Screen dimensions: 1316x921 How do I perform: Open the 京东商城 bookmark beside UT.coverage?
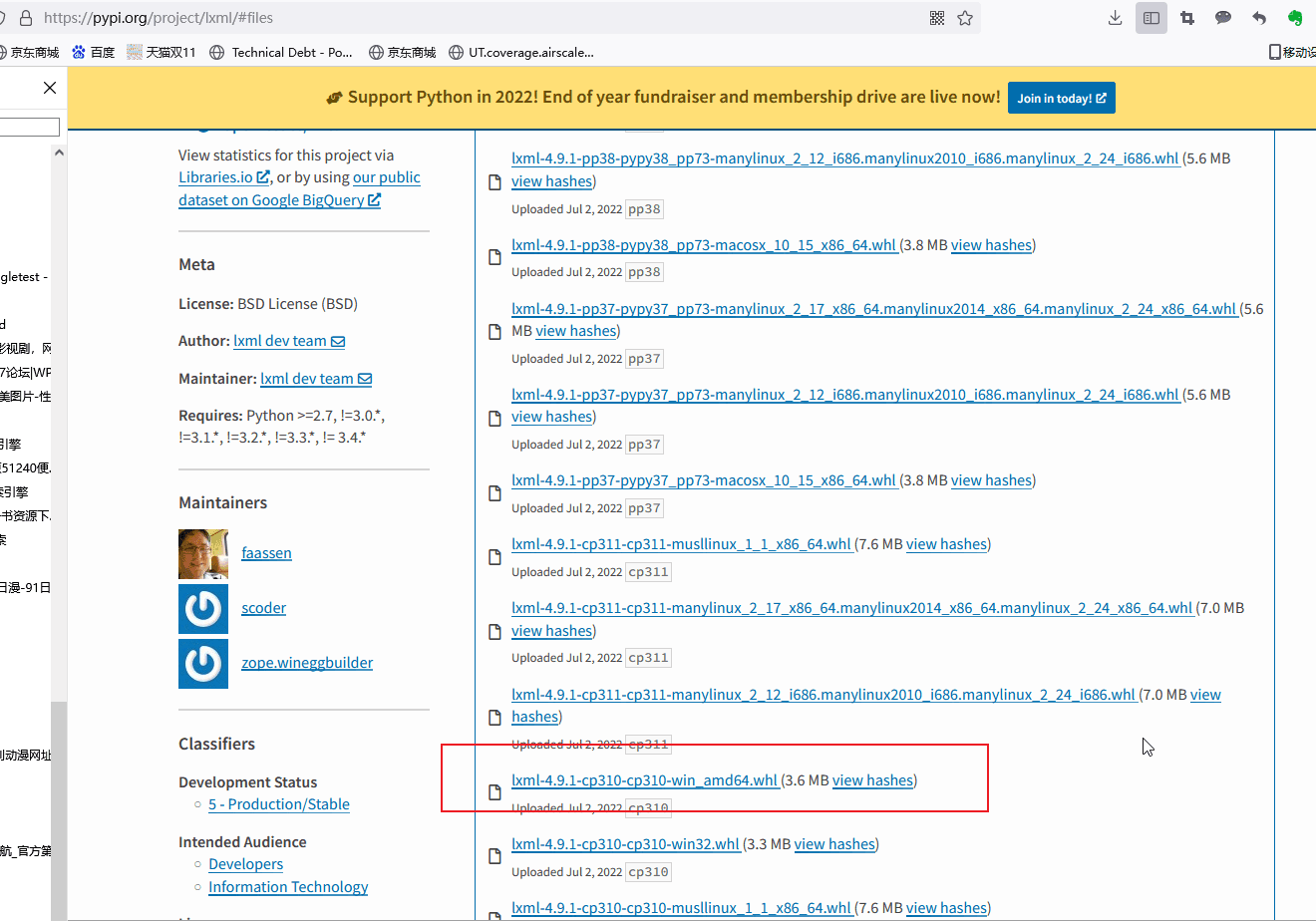pos(402,52)
